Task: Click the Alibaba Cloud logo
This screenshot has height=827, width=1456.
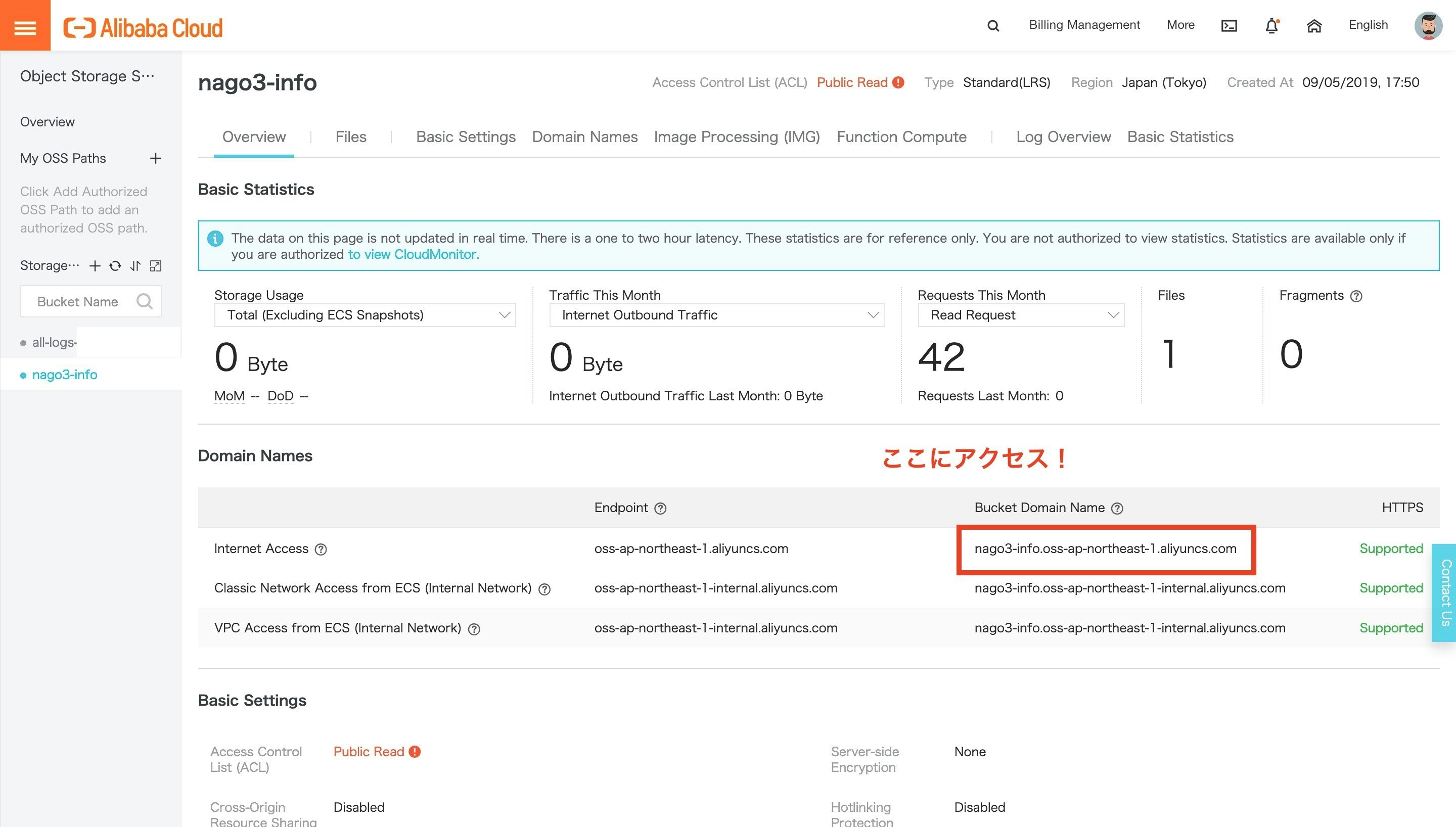Action: click(x=143, y=27)
